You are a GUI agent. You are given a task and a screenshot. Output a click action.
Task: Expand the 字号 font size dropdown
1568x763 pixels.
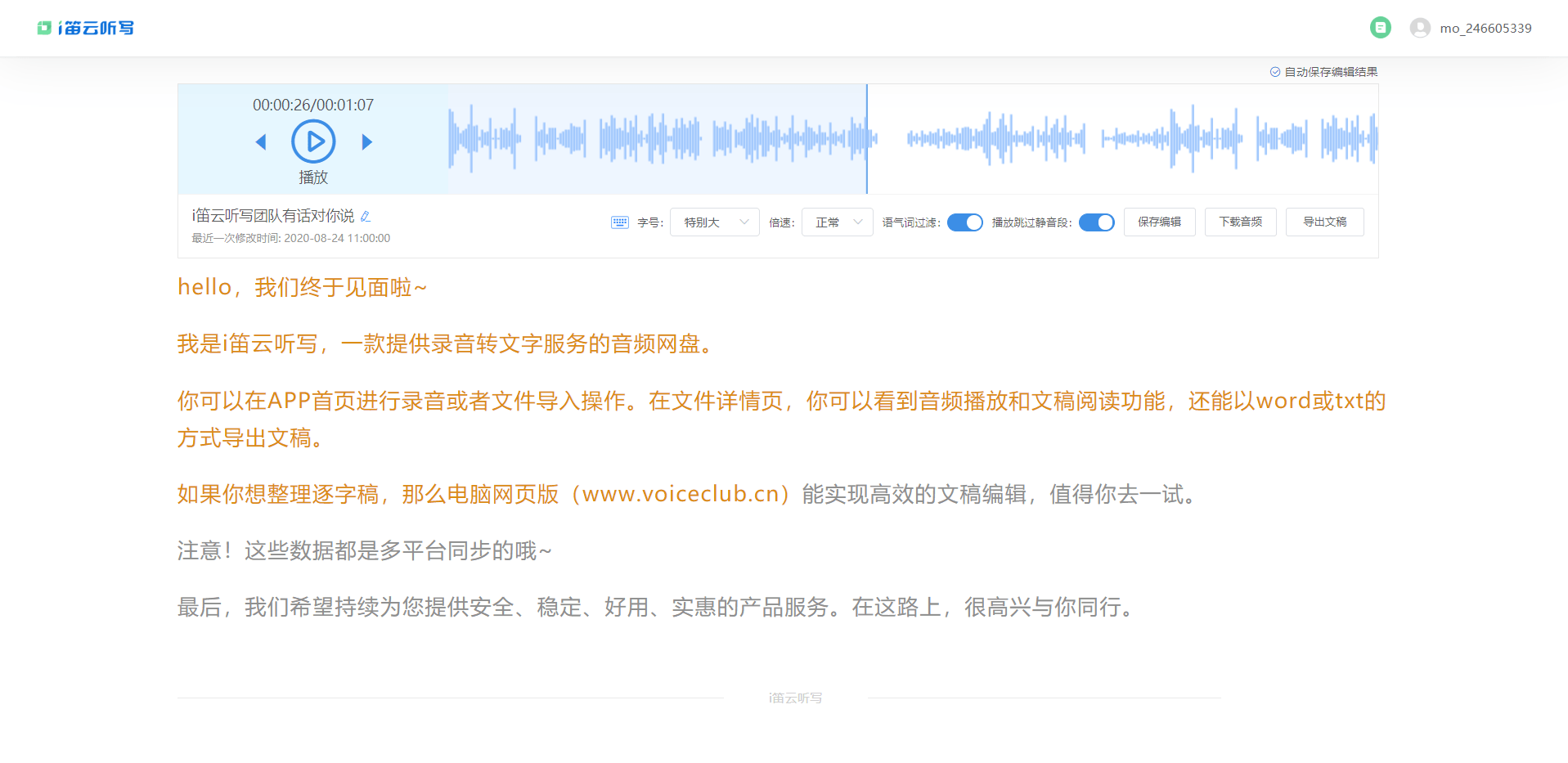click(715, 222)
